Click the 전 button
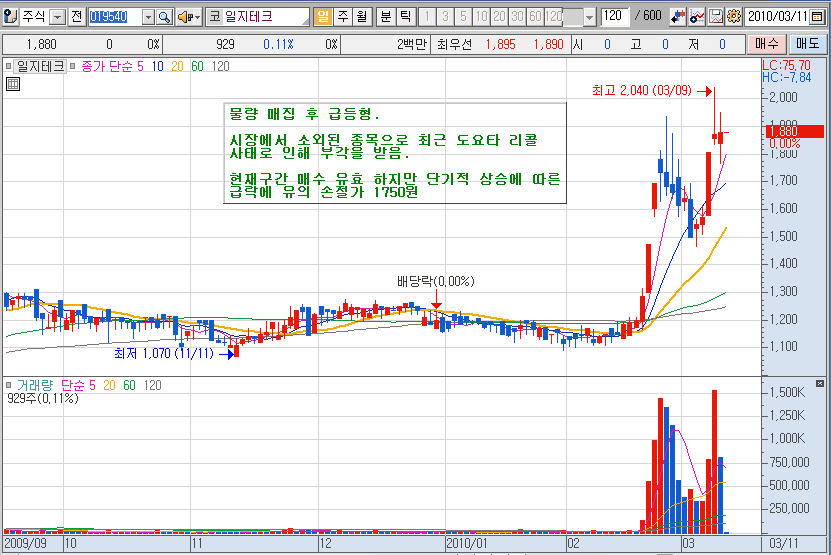Viewport: 831px width, 555px height. [x=76, y=16]
